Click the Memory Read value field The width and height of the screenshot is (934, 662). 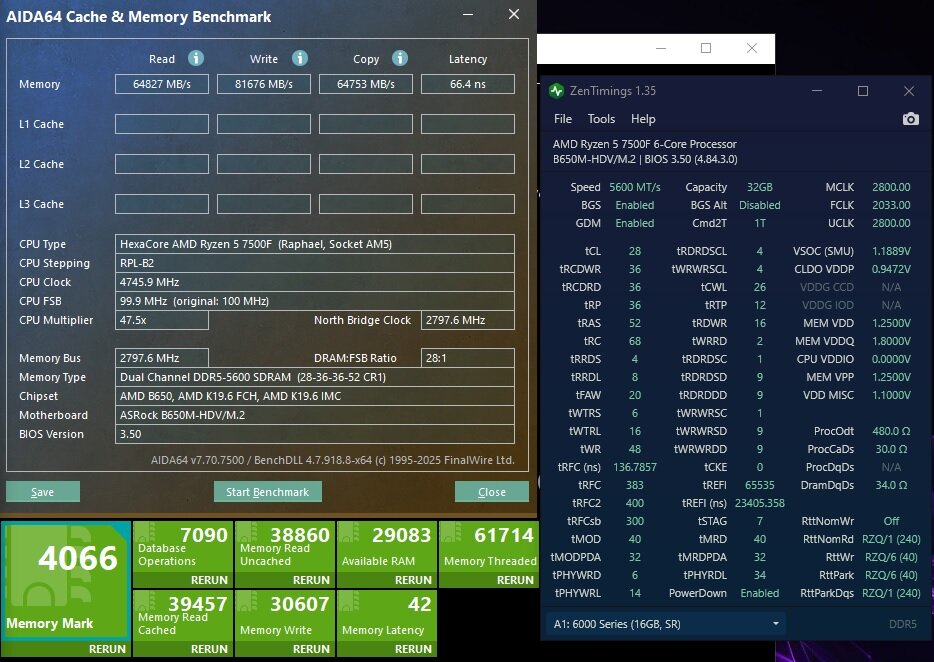click(x=161, y=84)
